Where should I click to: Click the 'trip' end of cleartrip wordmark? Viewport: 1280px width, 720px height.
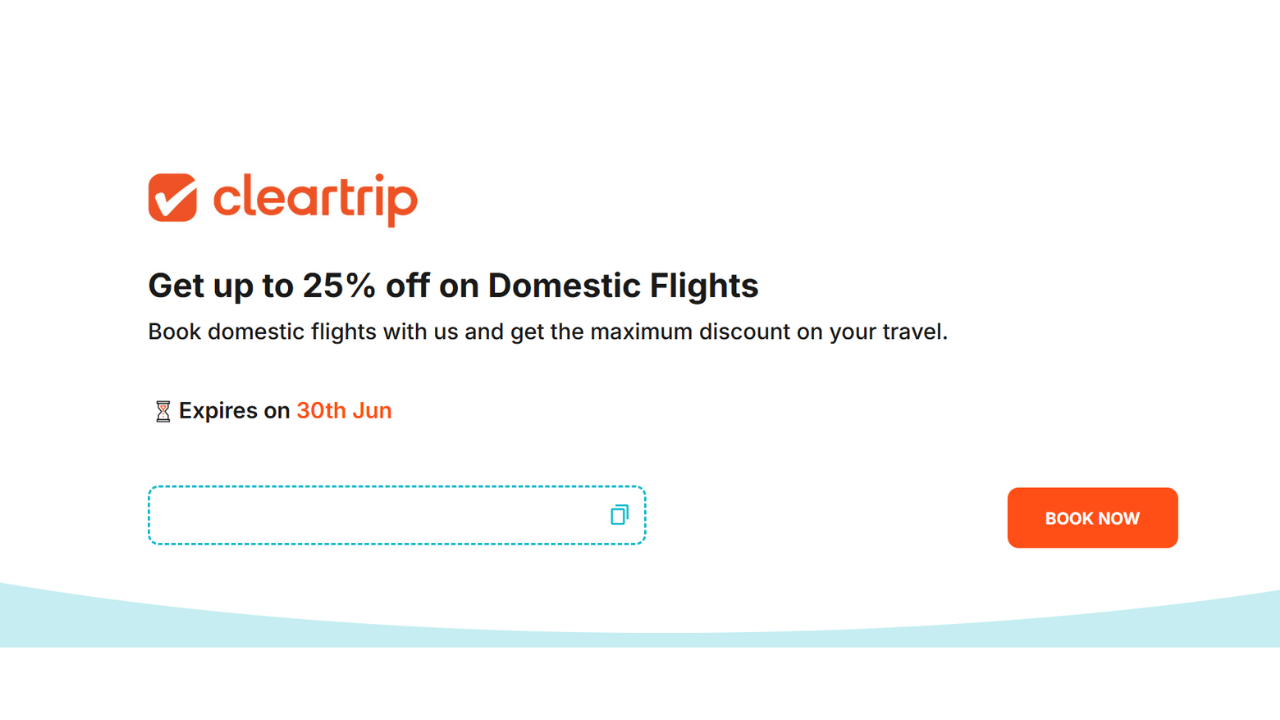tap(381, 198)
